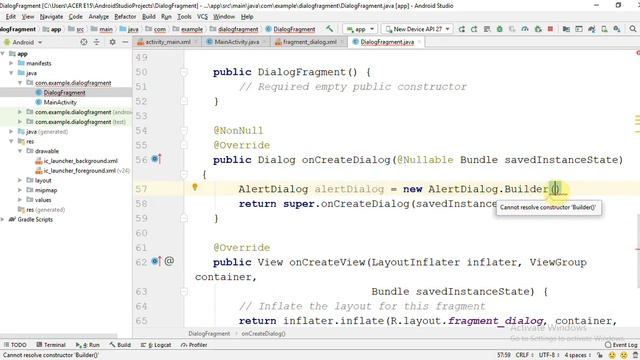
Task: Switch to the fragment_dialog.xml tab
Action: tap(310, 42)
